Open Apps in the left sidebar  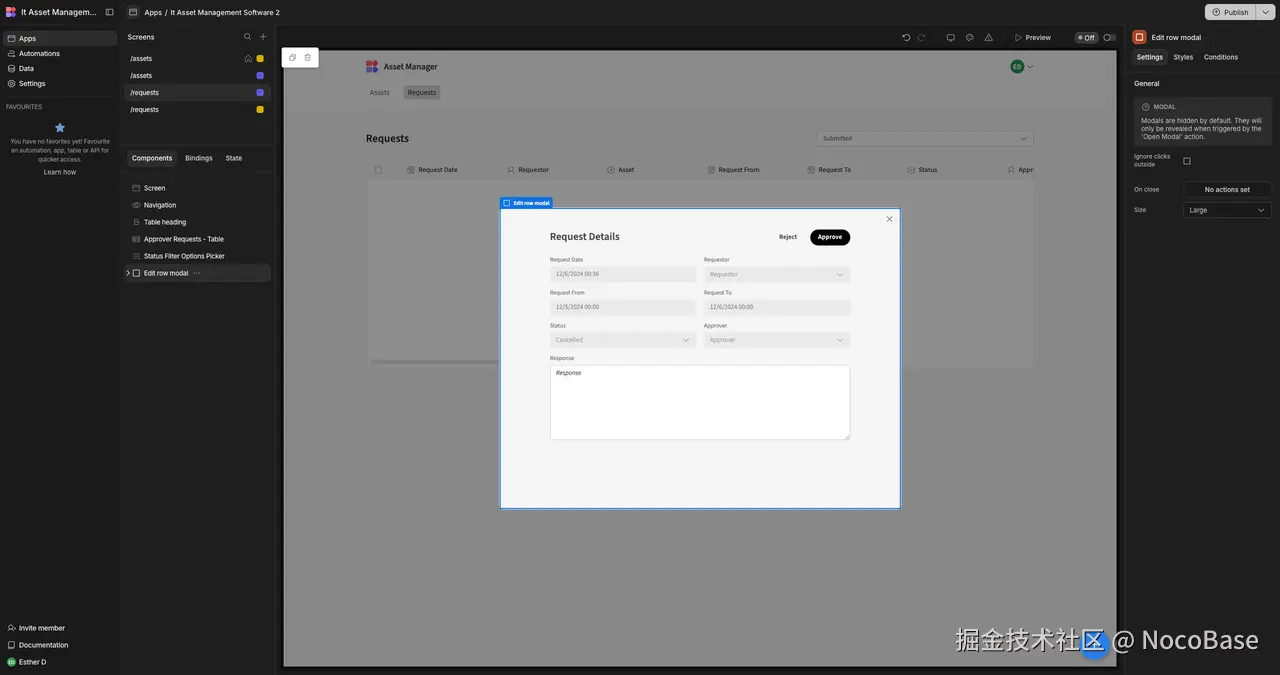pyautogui.click(x=60, y=39)
